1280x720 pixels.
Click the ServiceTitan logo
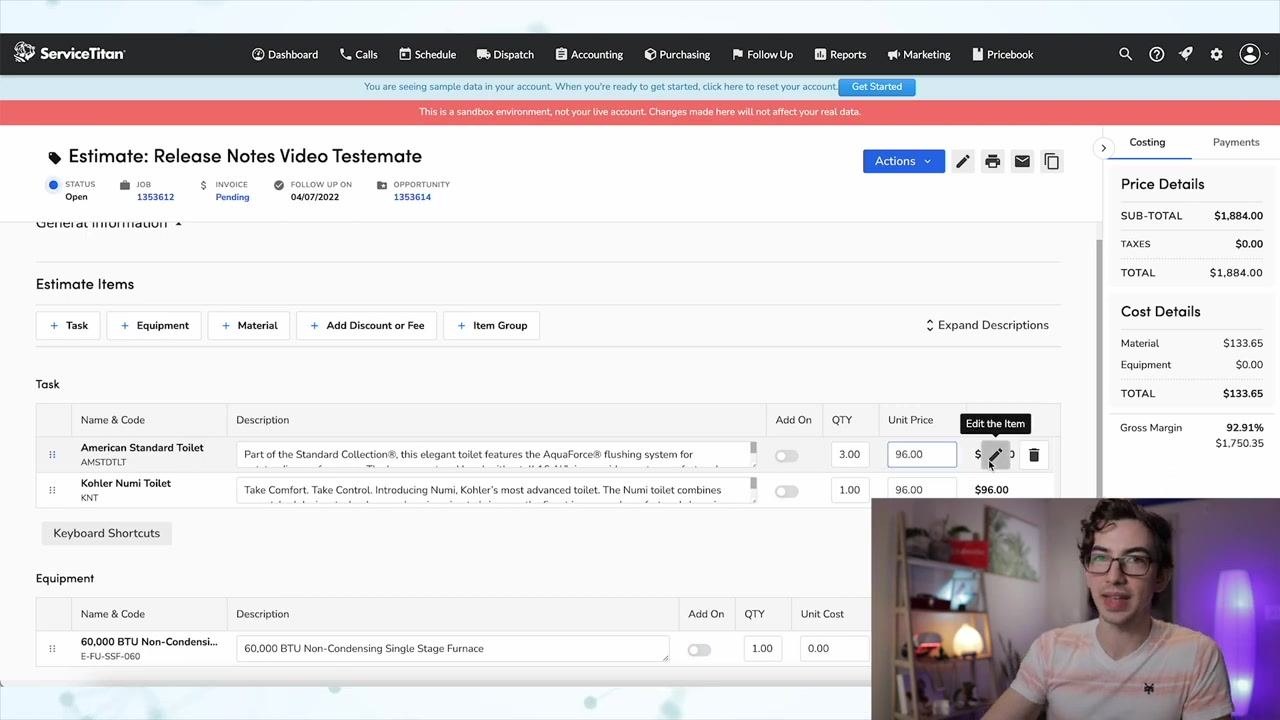point(69,53)
